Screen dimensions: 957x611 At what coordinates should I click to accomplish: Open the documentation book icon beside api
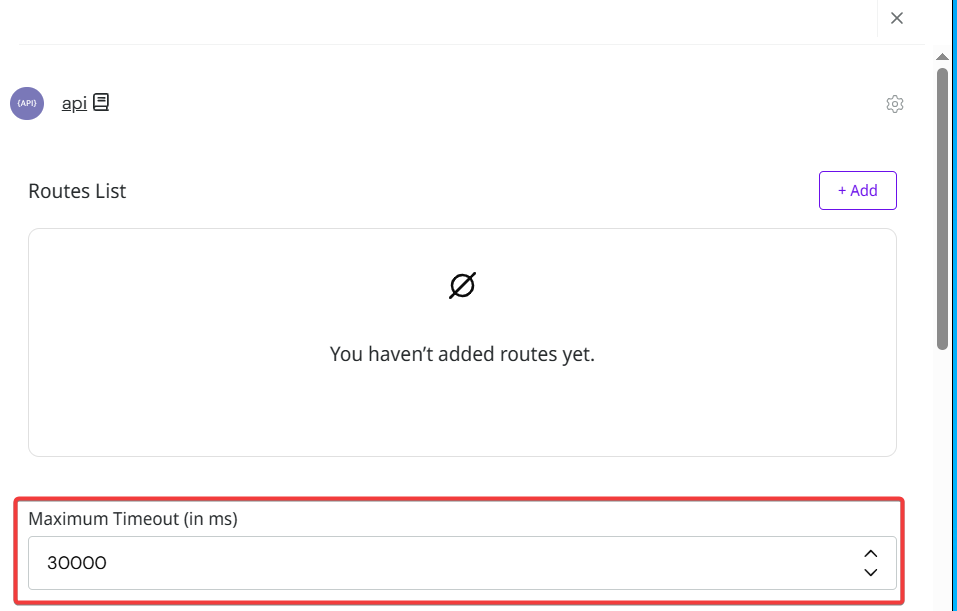click(101, 102)
